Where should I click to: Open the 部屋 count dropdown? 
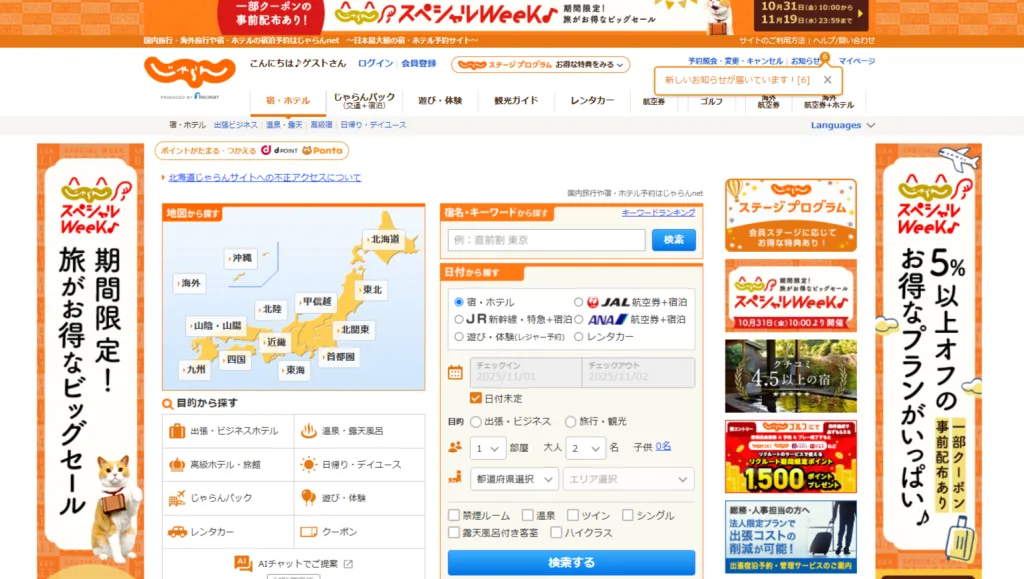tap(487, 448)
